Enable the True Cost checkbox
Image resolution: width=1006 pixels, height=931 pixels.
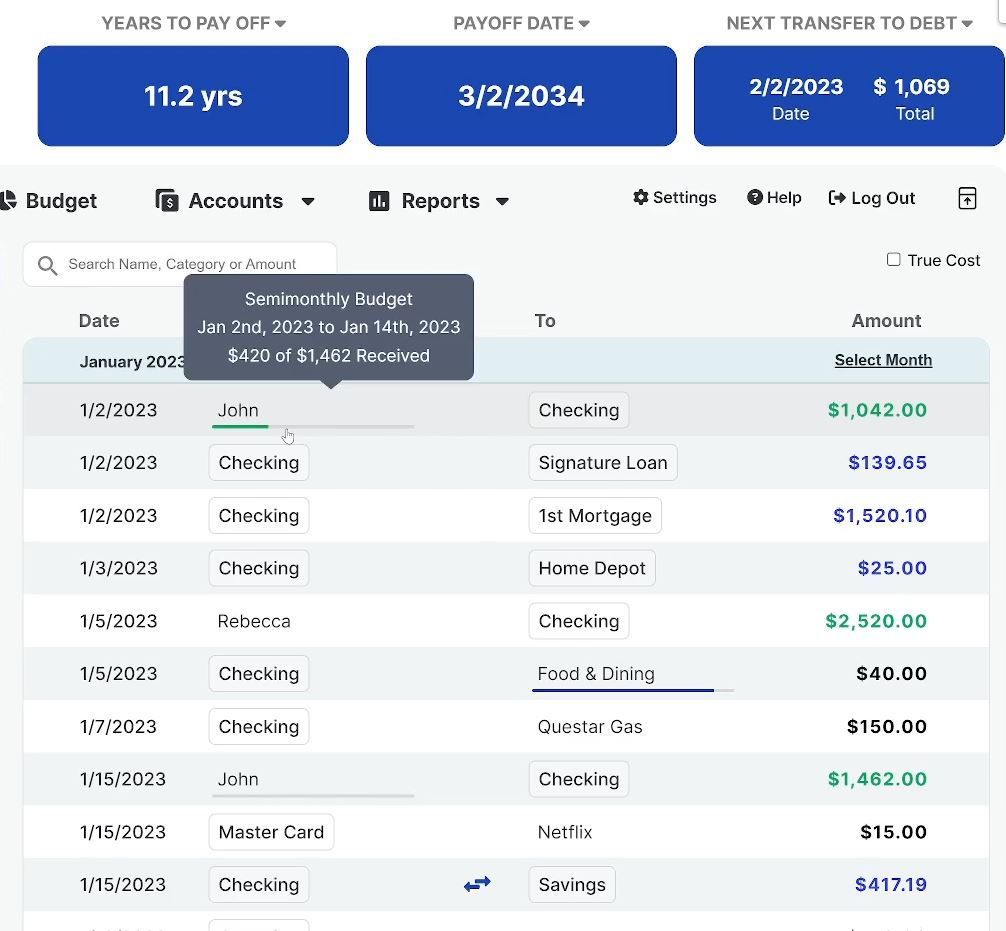pos(894,260)
